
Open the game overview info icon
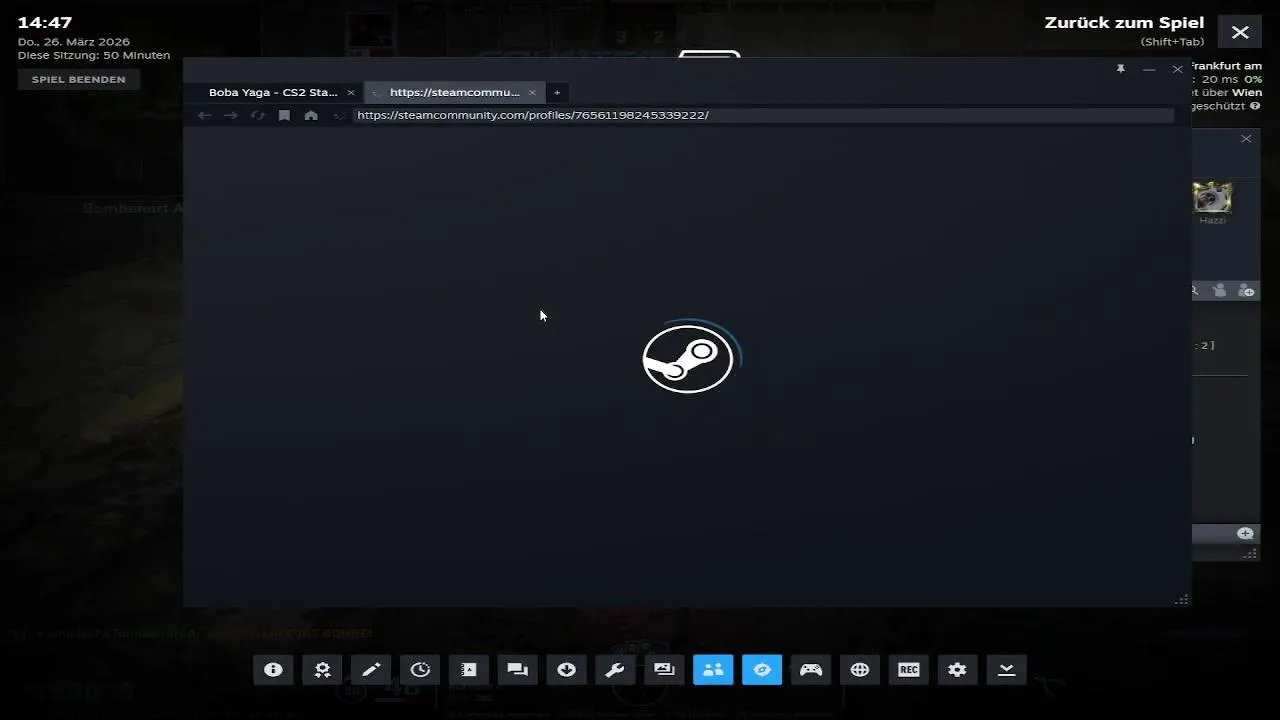[273, 670]
